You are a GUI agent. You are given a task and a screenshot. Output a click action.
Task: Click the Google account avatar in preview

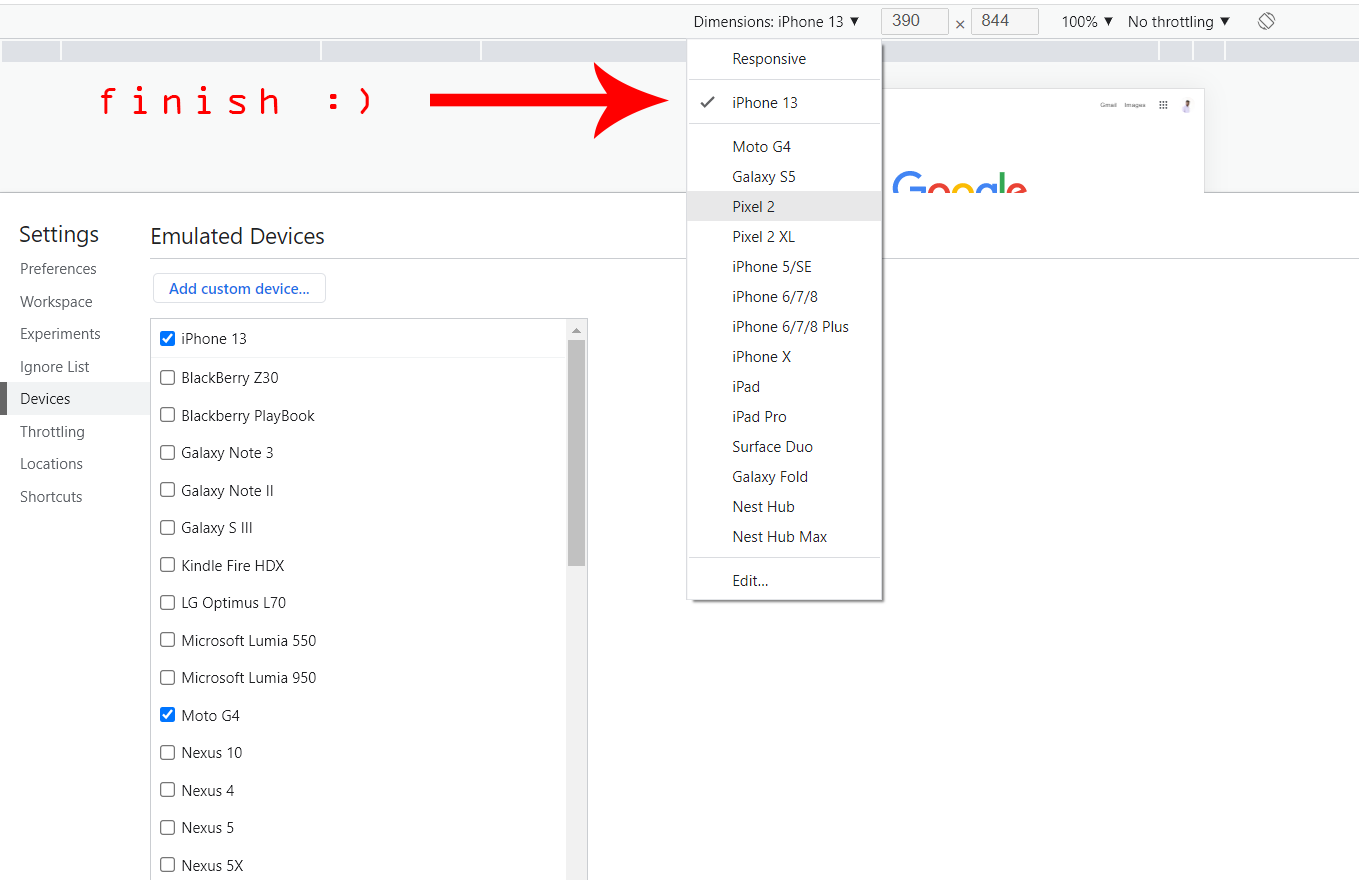(1186, 105)
